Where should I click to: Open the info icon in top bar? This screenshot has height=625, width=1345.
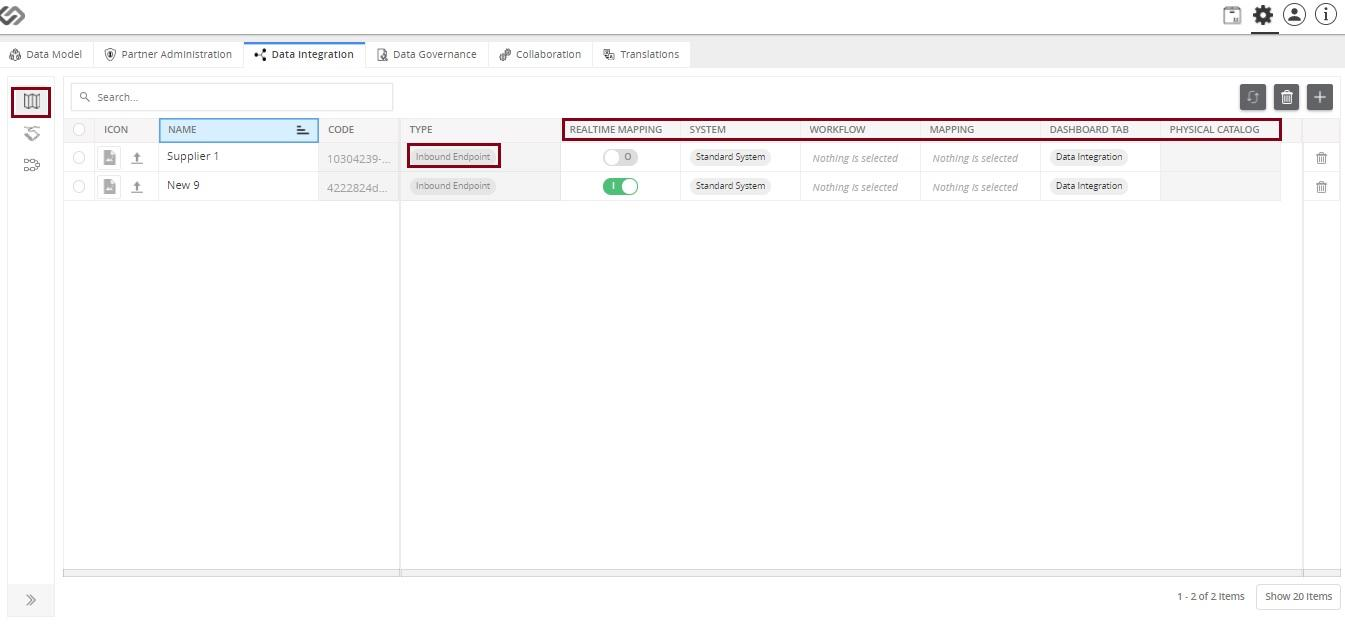point(1325,15)
